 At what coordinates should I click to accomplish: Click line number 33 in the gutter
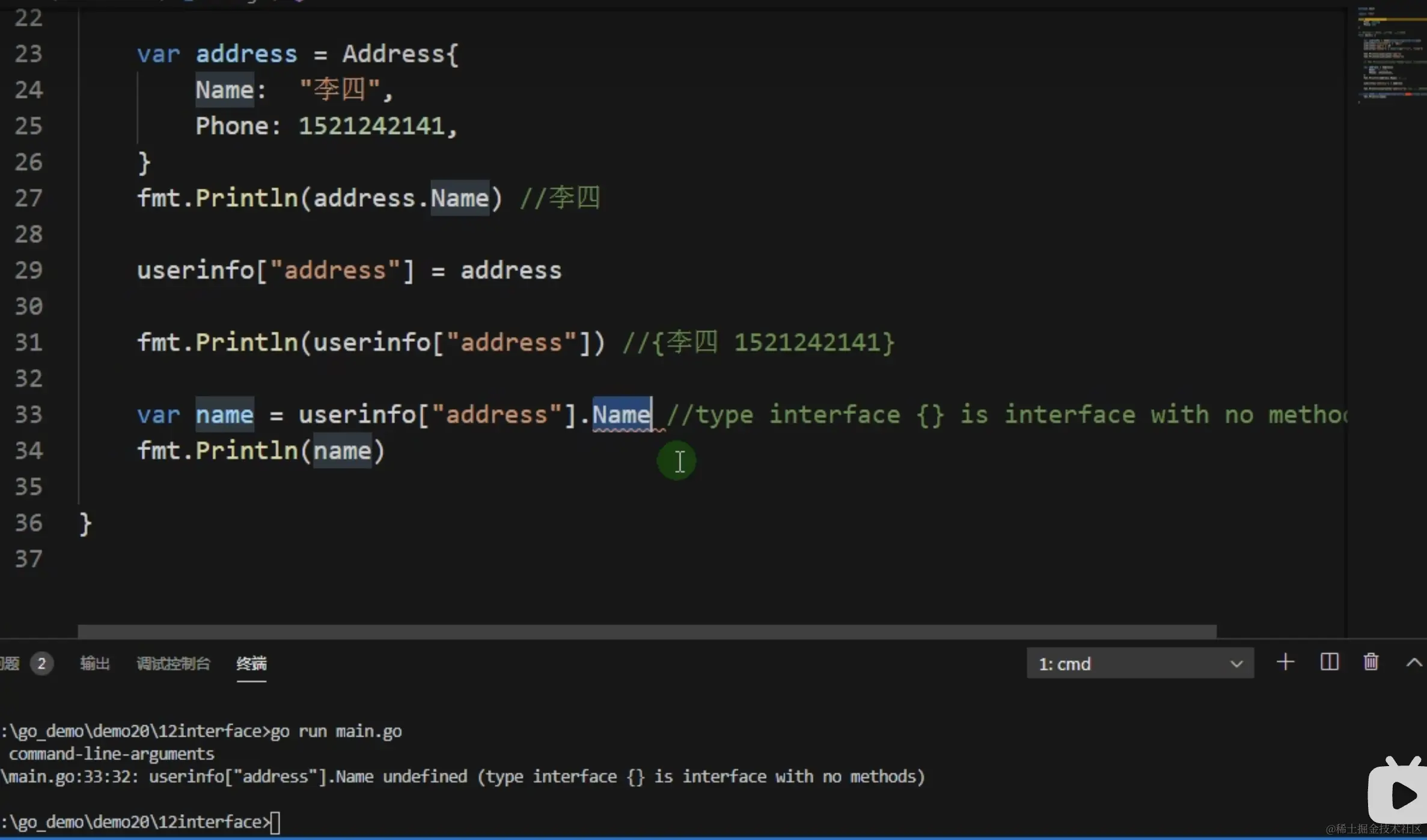[29, 415]
